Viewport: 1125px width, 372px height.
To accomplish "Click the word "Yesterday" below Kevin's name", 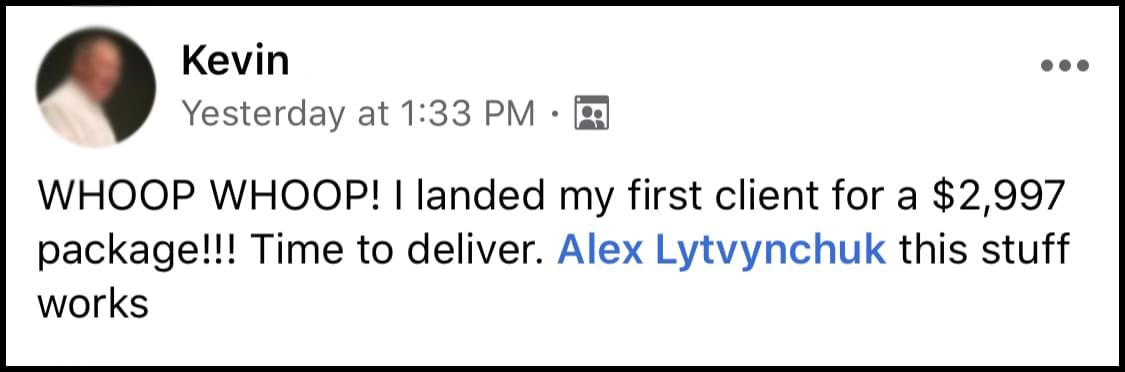I will (263, 113).
